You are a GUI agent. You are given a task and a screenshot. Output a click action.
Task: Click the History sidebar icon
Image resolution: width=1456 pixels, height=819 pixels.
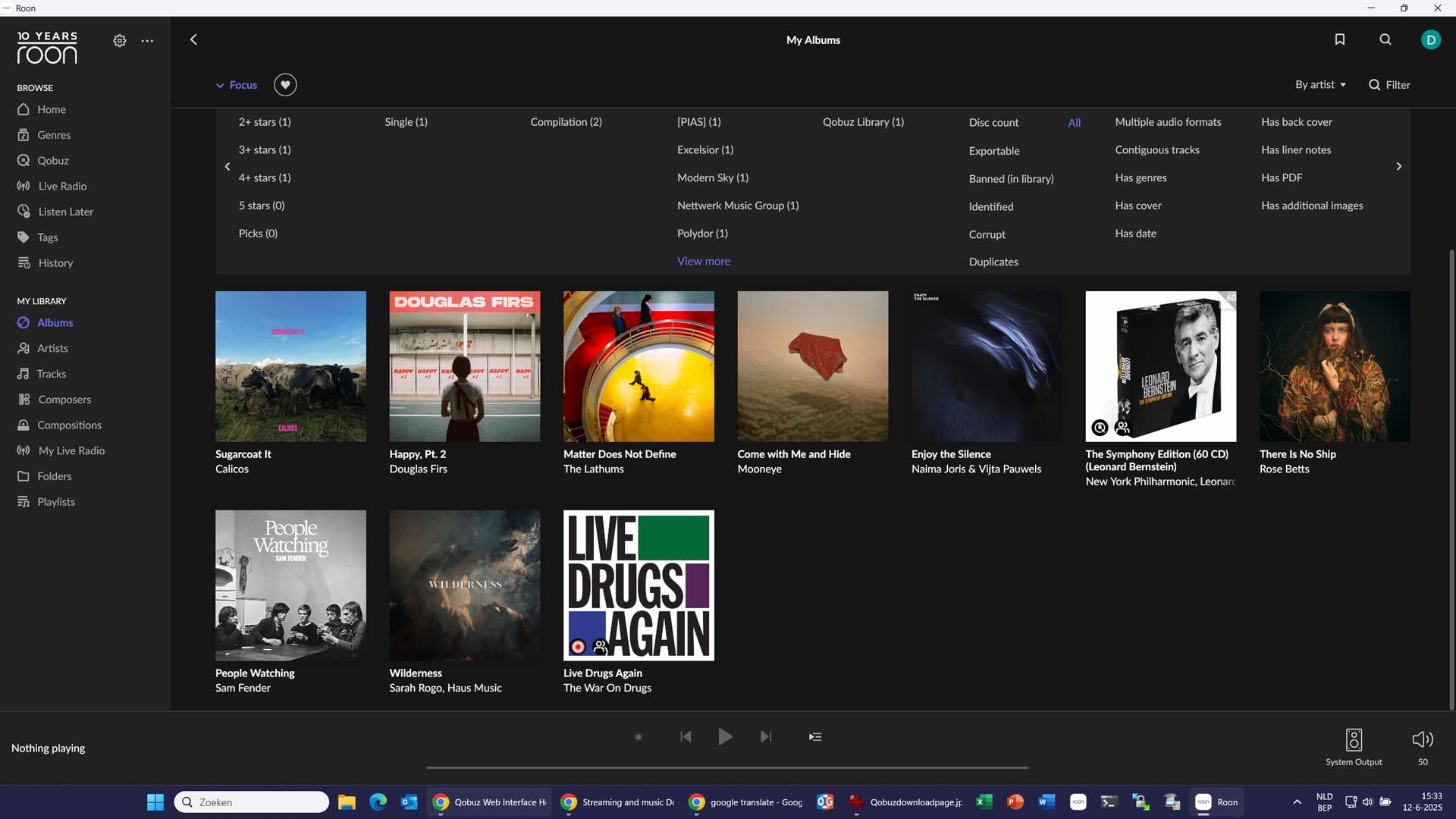(24, 263)
